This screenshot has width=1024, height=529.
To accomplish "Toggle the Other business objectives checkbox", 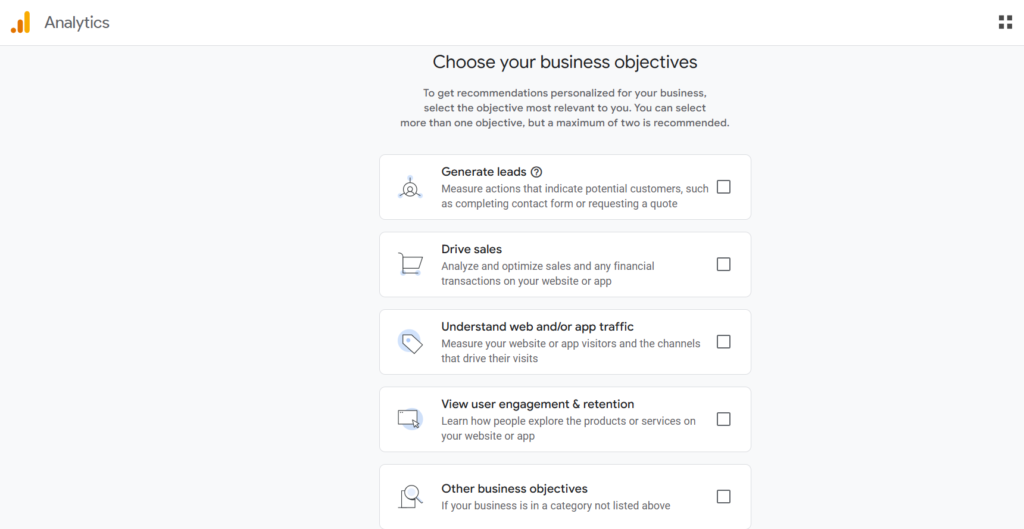I will pos(724,496).
